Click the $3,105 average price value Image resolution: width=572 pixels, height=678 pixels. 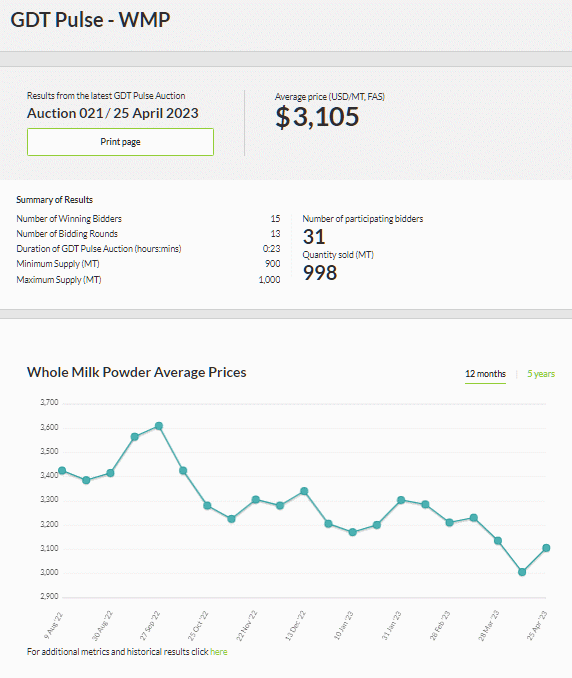coord(317,117)
